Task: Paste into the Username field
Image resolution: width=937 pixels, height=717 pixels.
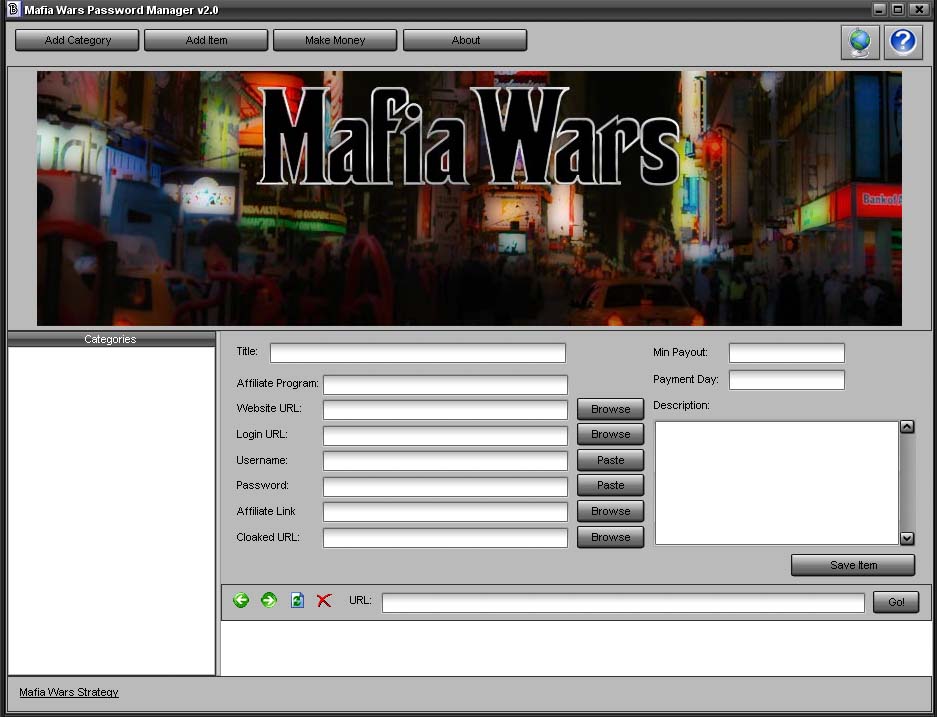Action: [x=610, y=460]
